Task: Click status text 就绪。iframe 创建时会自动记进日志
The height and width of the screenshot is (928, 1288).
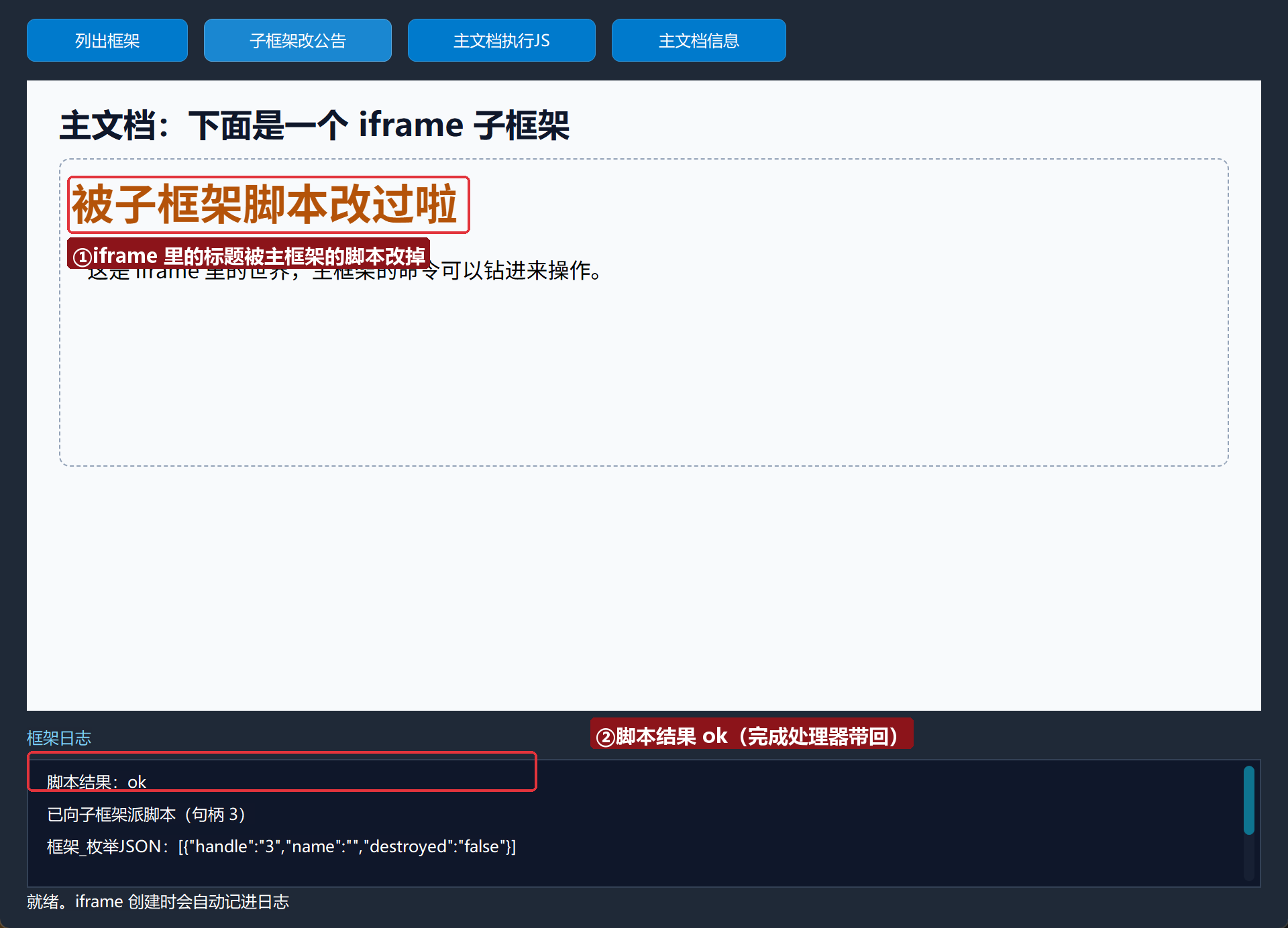Action: (158, 902)
